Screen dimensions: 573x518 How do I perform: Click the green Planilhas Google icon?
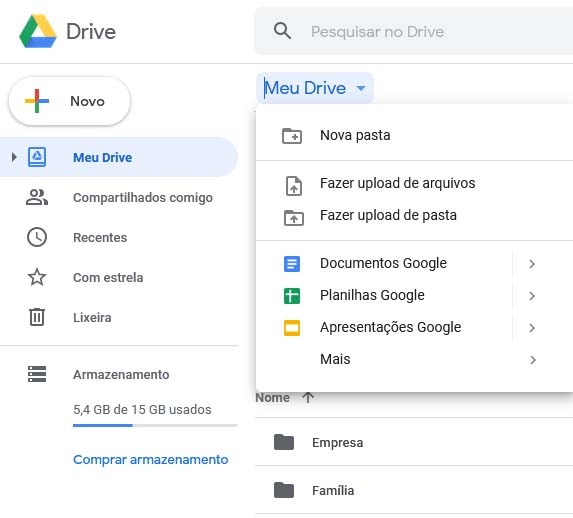coord(292,296)
